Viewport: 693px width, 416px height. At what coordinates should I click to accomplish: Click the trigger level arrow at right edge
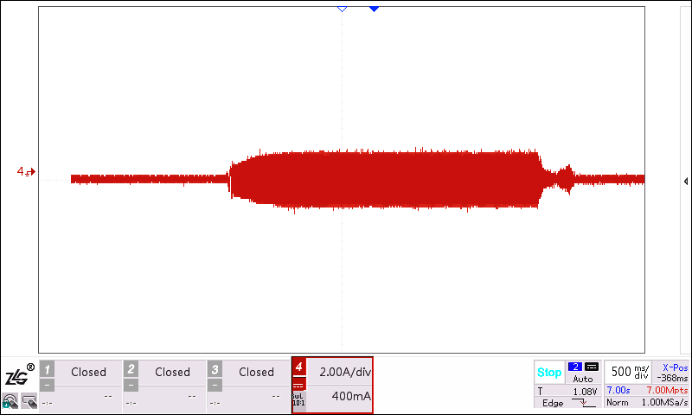click(x=686, y=181)
